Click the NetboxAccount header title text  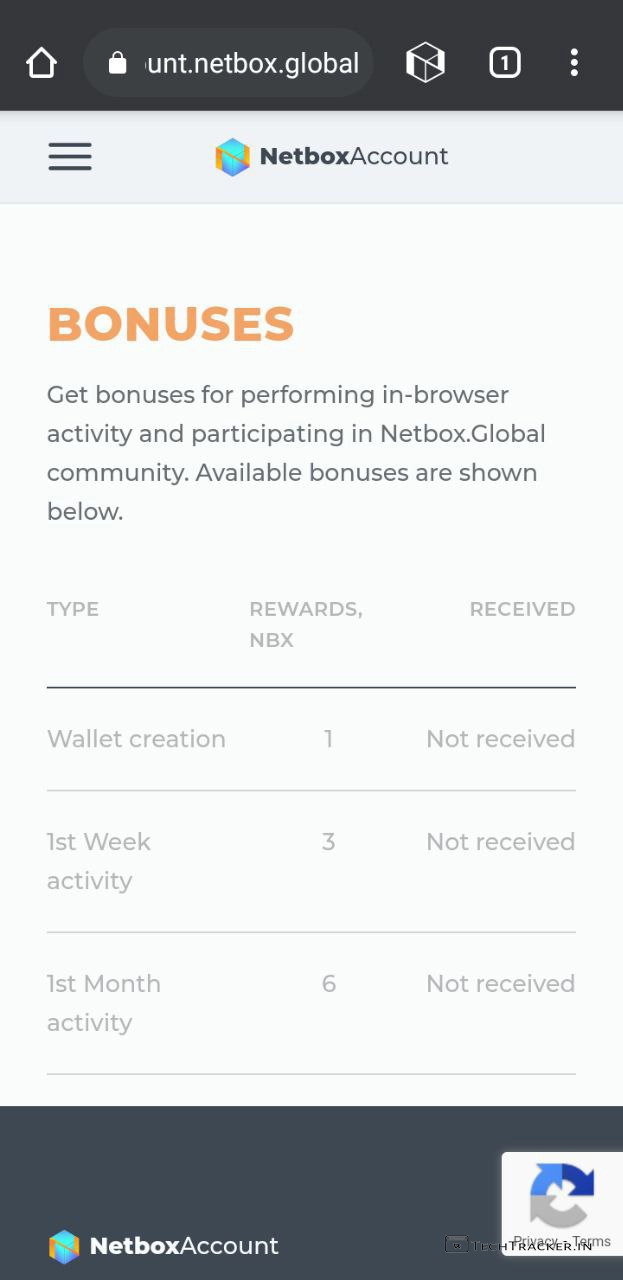pyautogui.click(x=354, y=156)
